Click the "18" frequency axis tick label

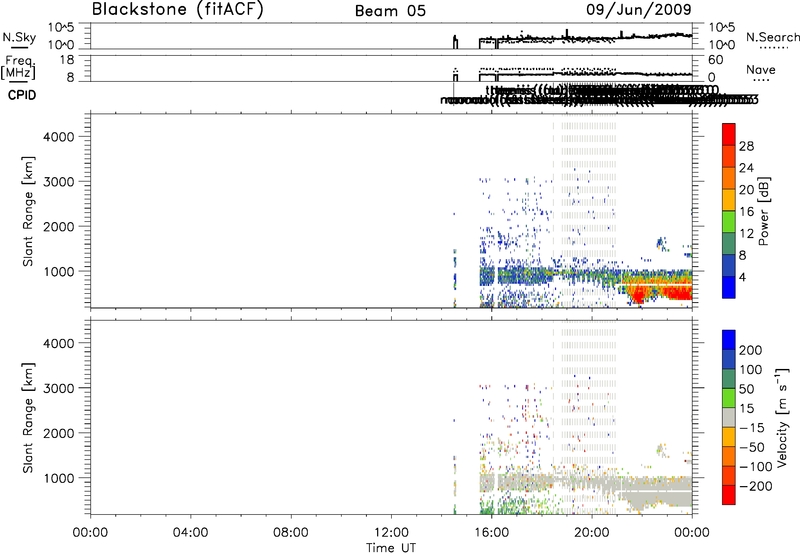tap(67, 60)
